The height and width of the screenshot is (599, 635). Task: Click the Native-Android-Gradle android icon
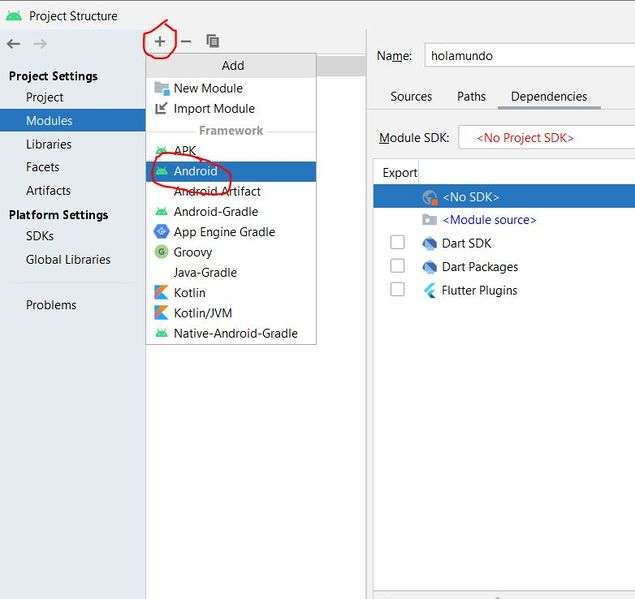pyautogui.click(x=161, y=333)
